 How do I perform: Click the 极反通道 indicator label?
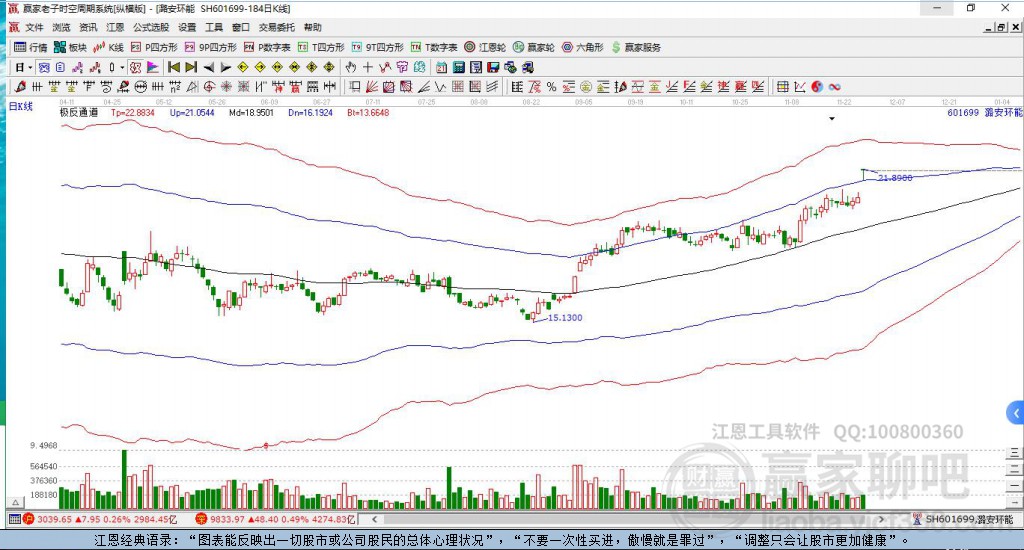tap(79, 112)
